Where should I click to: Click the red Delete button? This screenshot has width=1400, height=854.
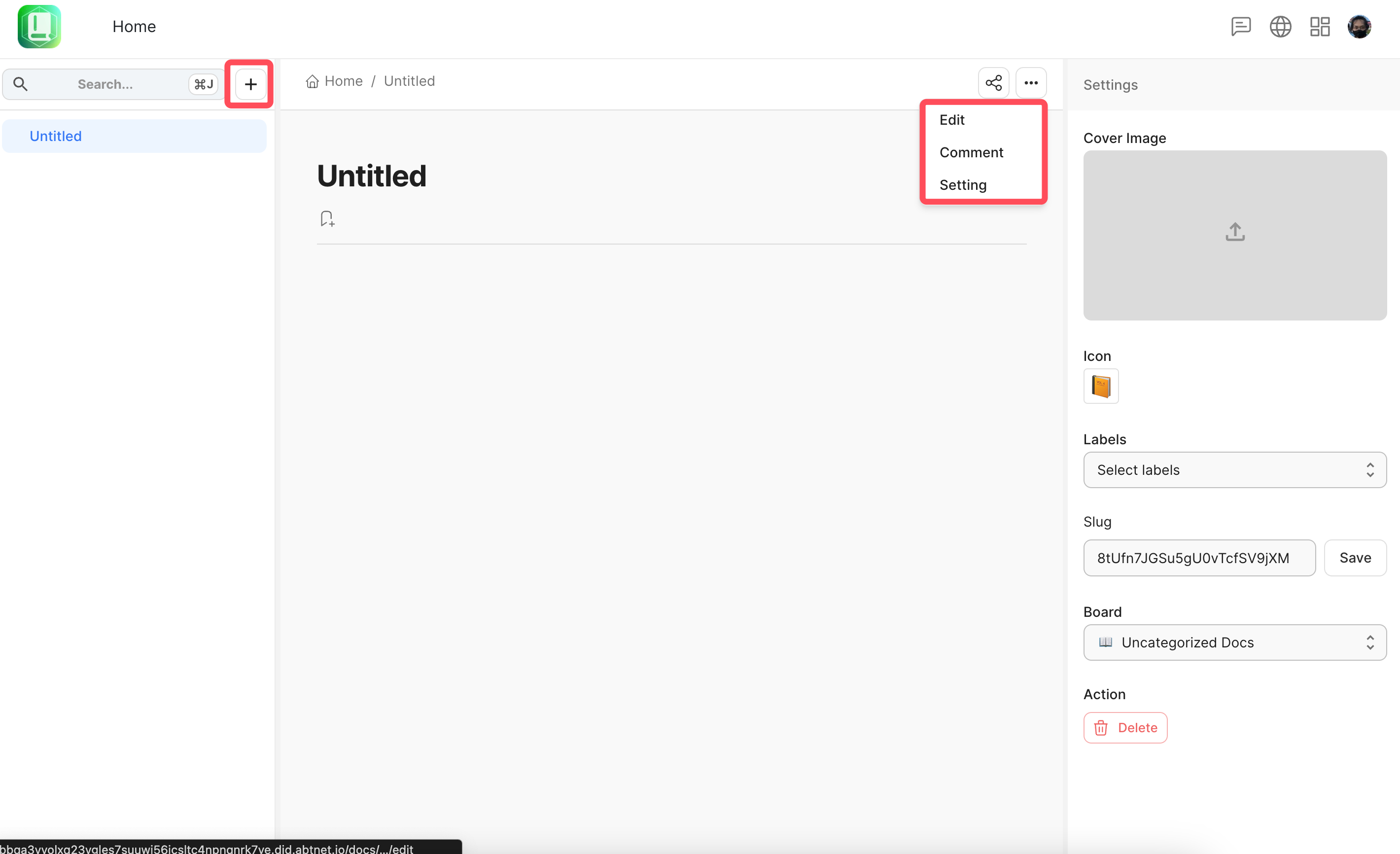[1125, 727]
